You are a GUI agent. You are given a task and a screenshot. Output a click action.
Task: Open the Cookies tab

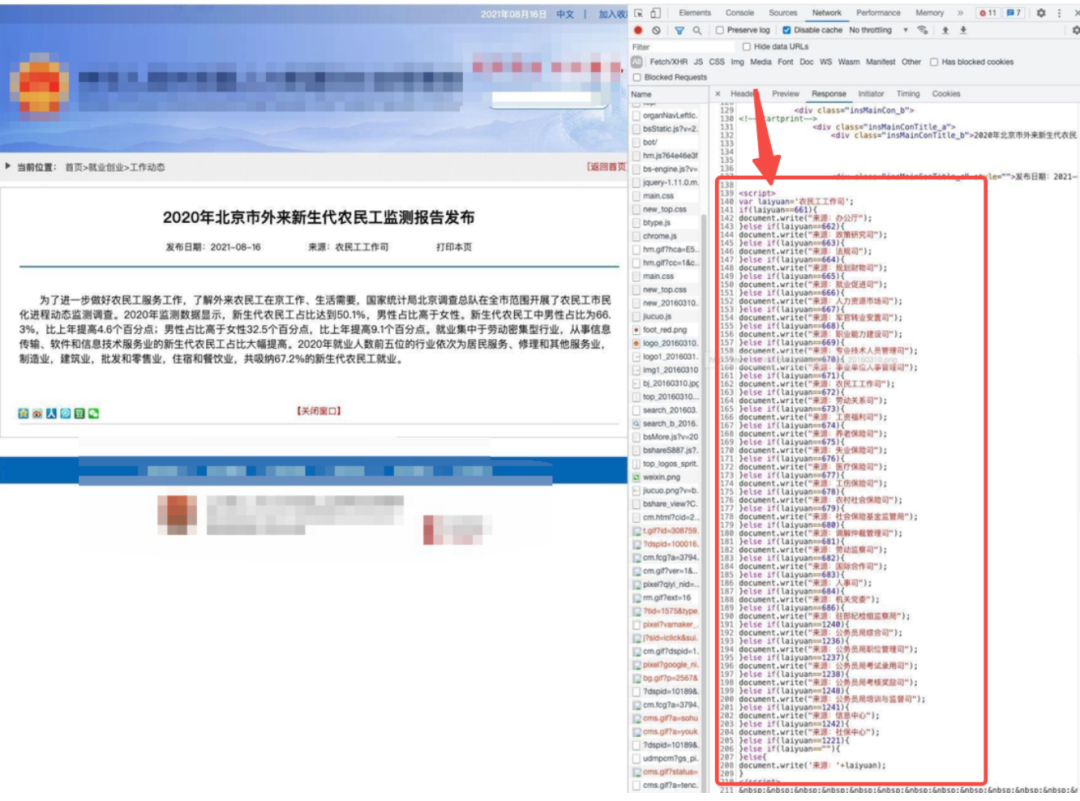point(946,94)
